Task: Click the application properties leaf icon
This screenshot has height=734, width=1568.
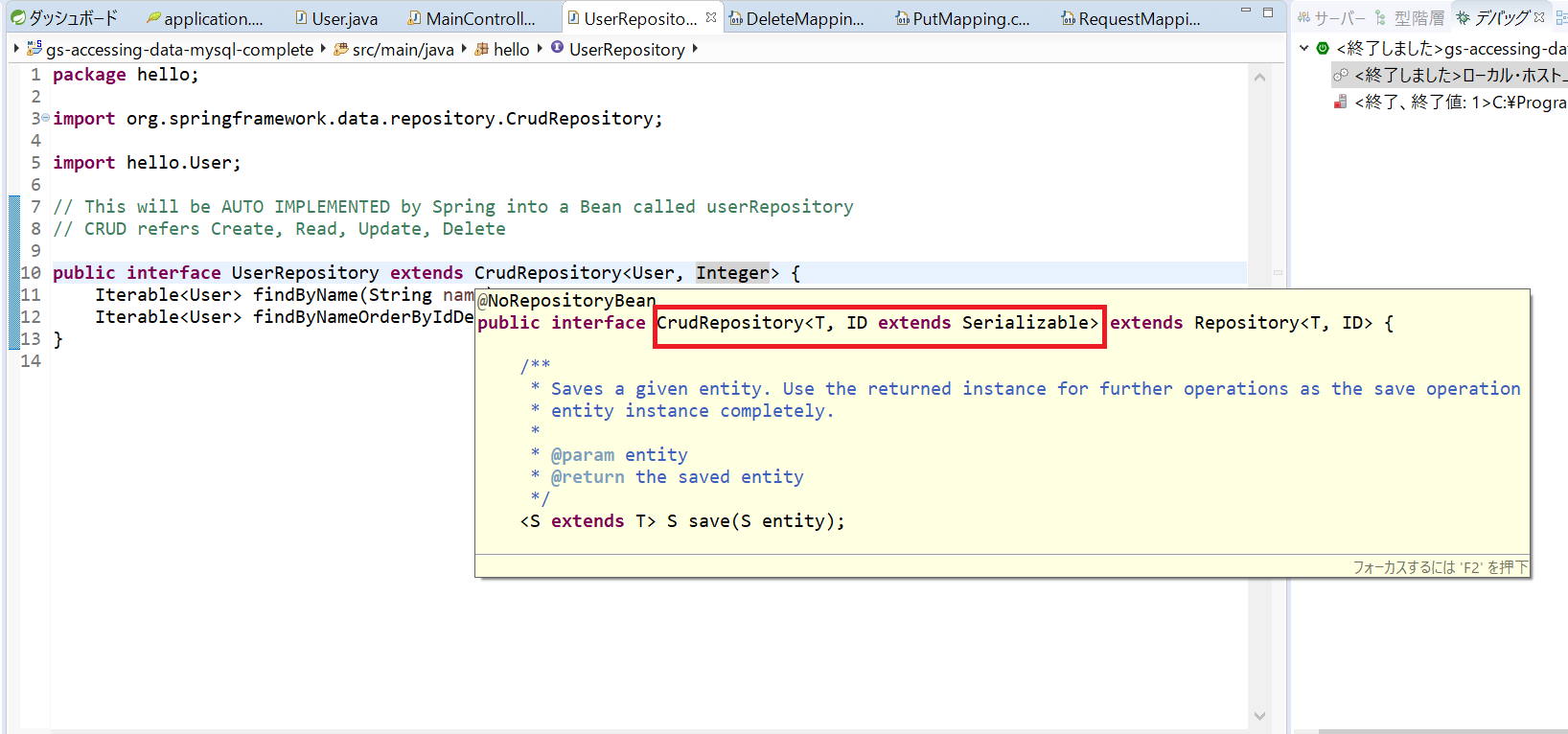Action: 153,18
